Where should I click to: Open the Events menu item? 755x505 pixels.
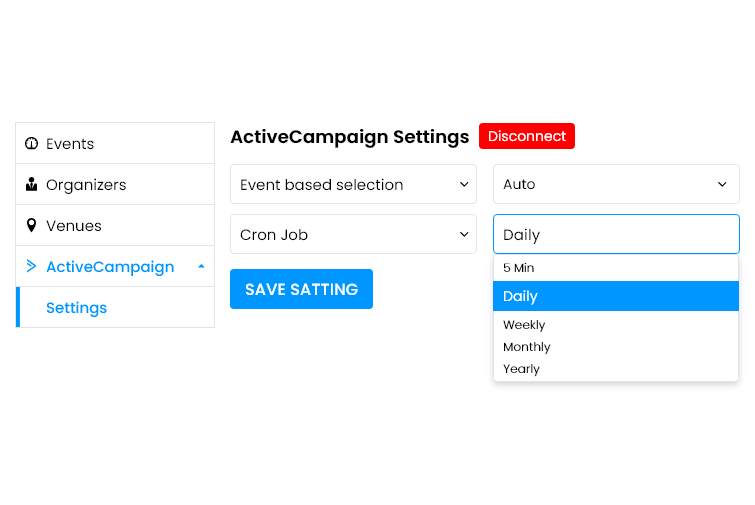pyautogui.click(x=115, y=143)
